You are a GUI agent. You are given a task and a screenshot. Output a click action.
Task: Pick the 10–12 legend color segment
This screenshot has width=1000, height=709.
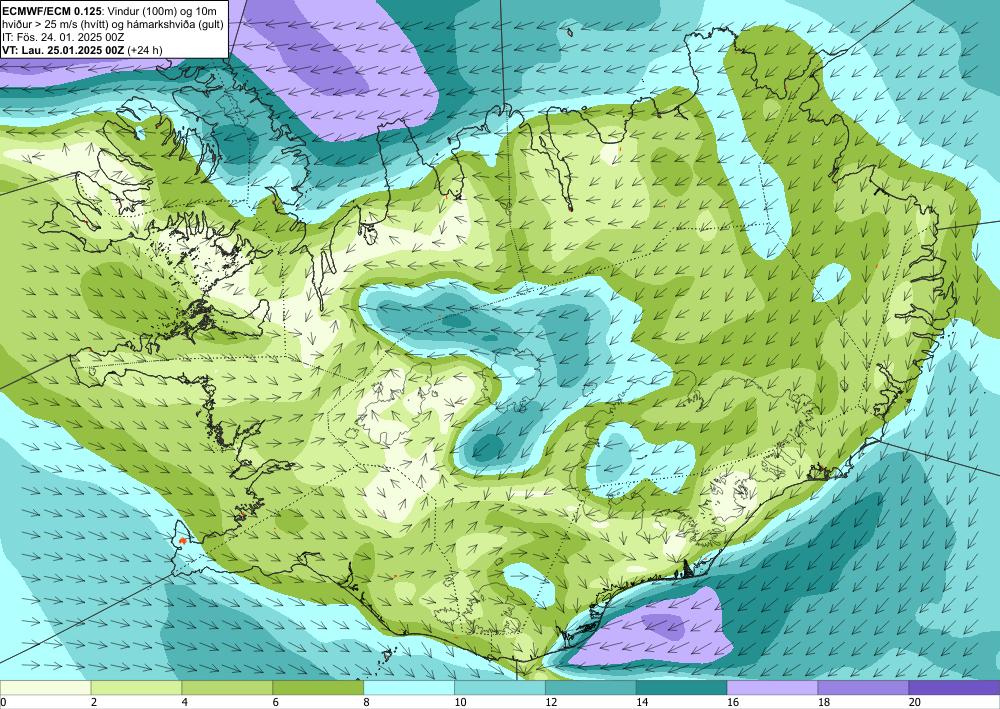tap(500, 688)
